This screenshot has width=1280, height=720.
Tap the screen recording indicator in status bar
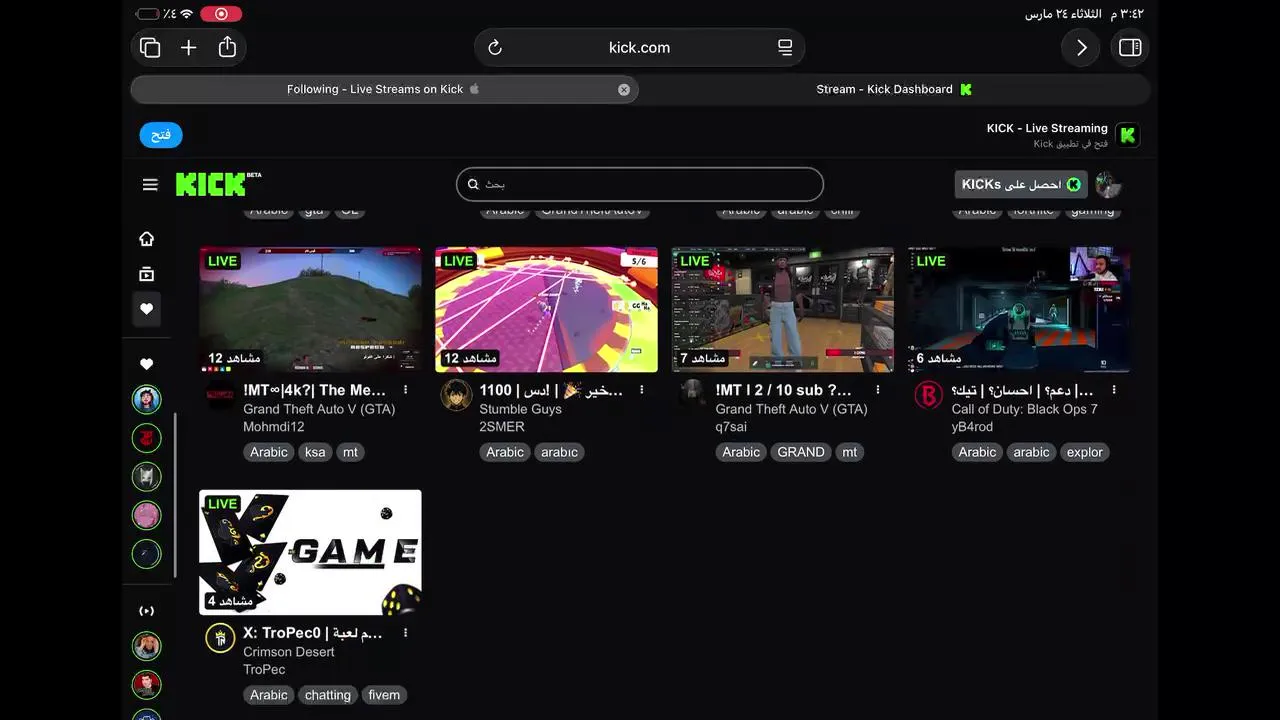[x=221, y=14]
